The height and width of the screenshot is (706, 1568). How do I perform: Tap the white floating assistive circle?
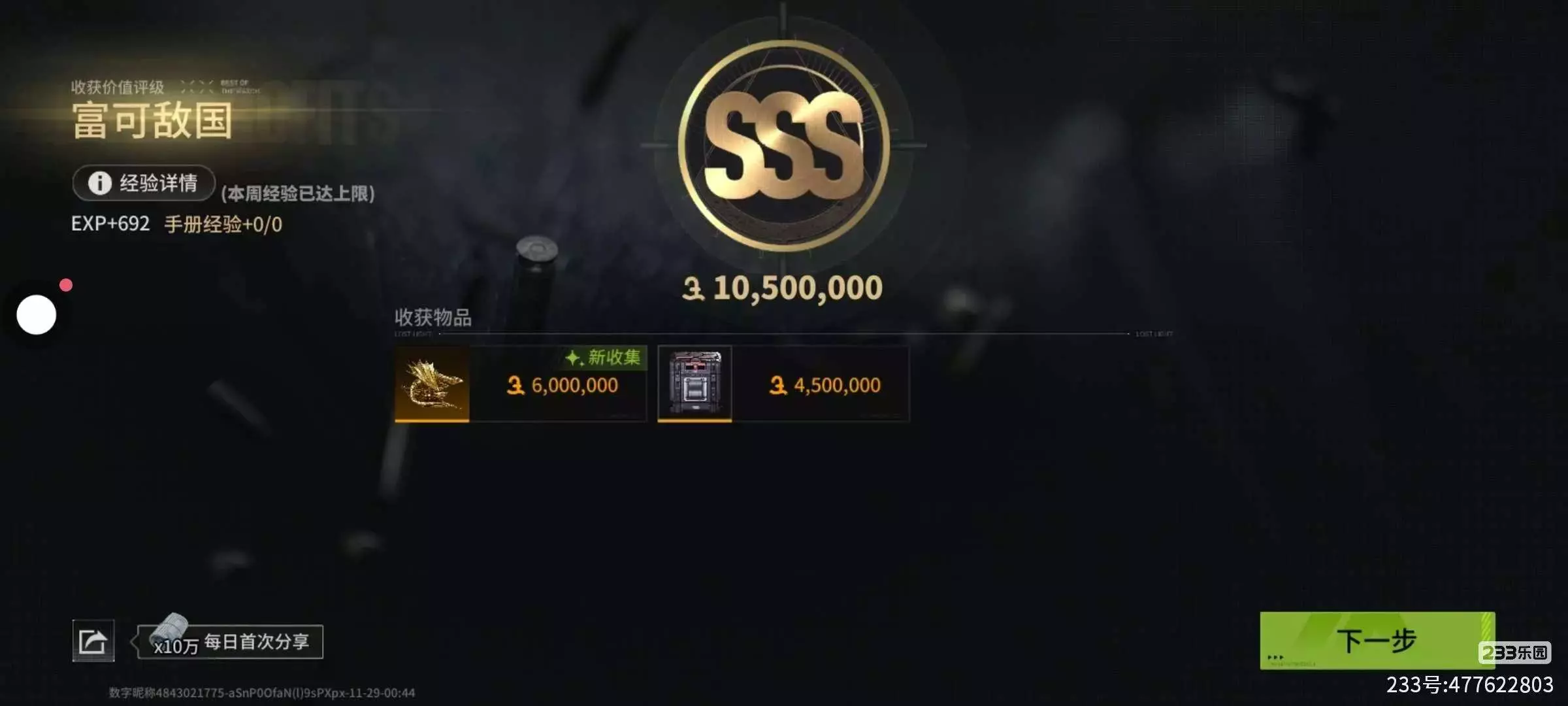pyautogui.click(x=36, y=314)
